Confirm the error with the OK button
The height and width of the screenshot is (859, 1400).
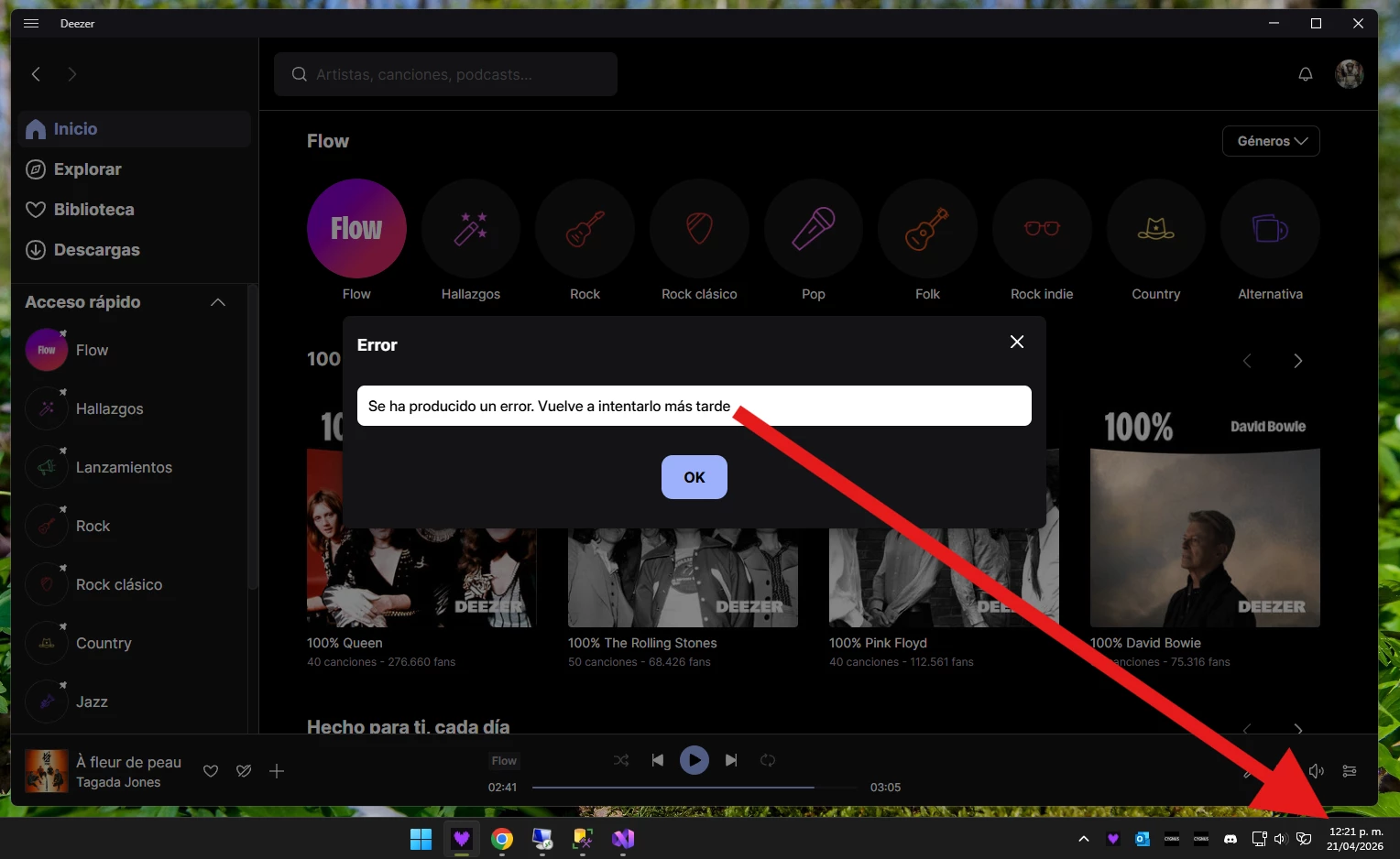pos(695,477)
